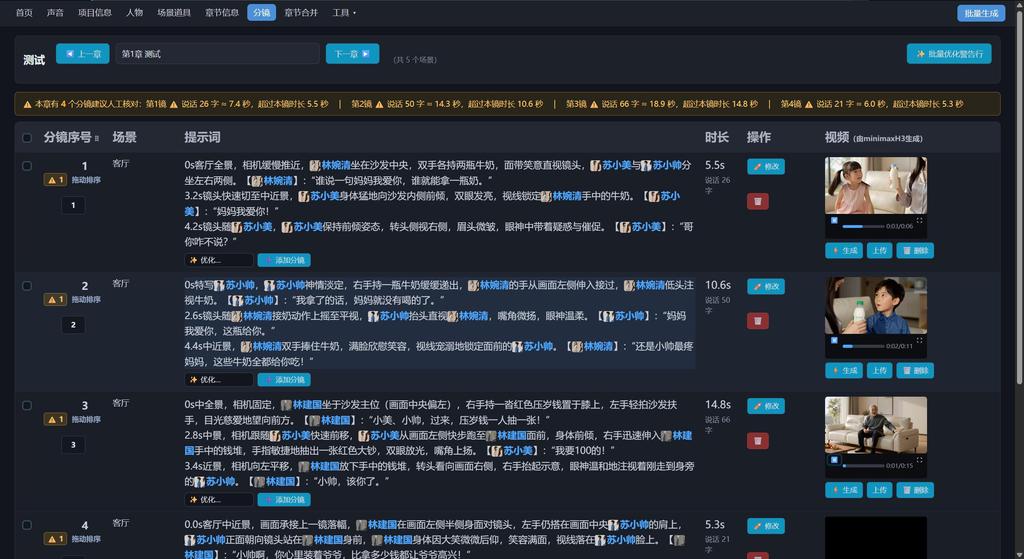Click the order number box for storyboard 2

click(73, 325)
